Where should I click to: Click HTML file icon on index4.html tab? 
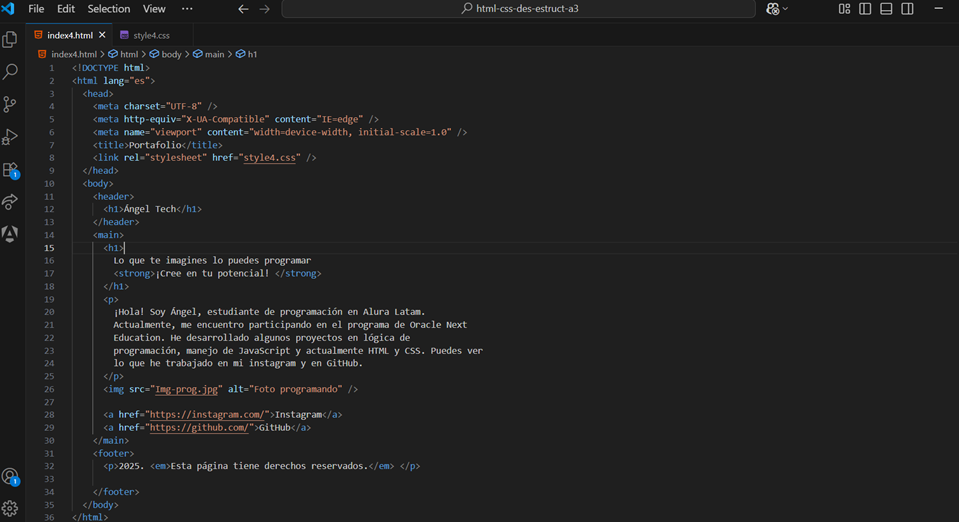click(x=39, y=35)
